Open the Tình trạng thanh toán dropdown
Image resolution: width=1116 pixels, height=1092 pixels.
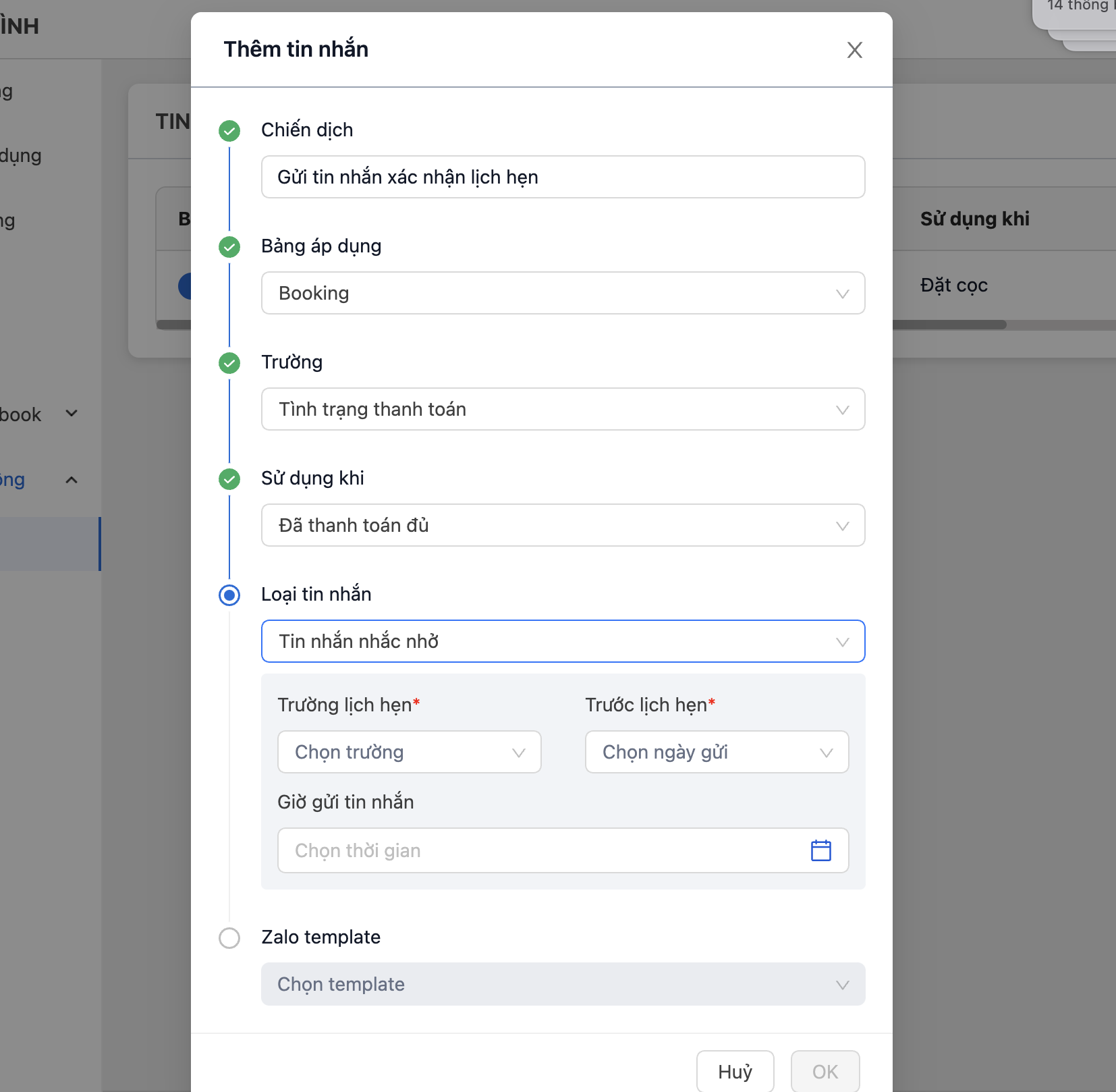click(x=563, y=409)
